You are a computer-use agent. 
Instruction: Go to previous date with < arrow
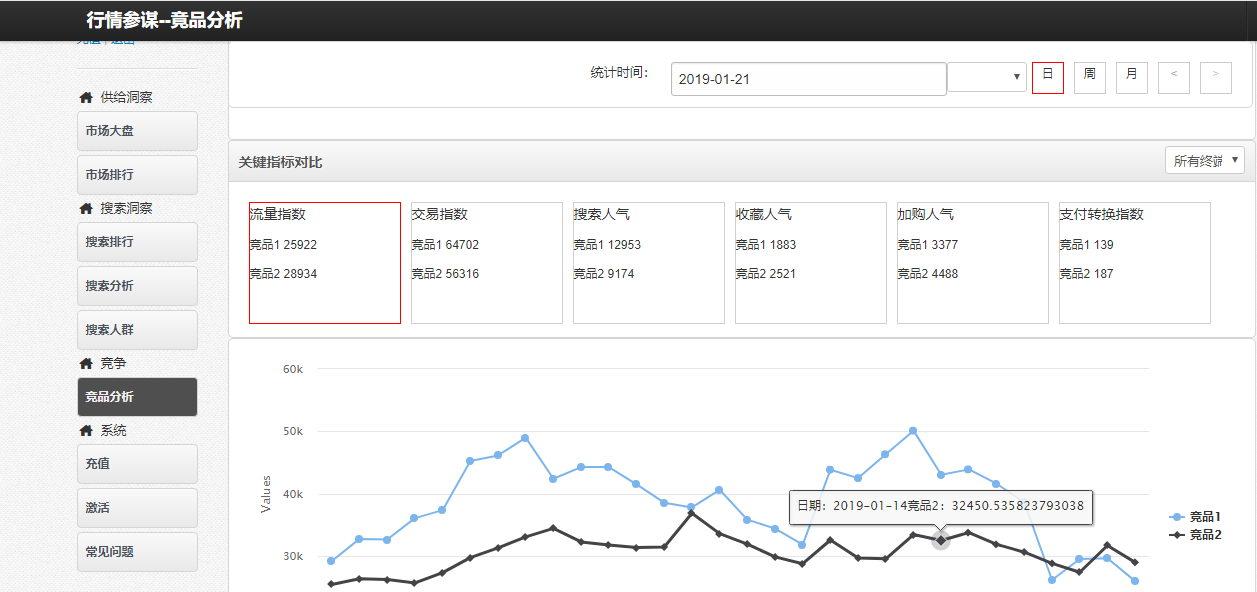tap(1173, 78)
